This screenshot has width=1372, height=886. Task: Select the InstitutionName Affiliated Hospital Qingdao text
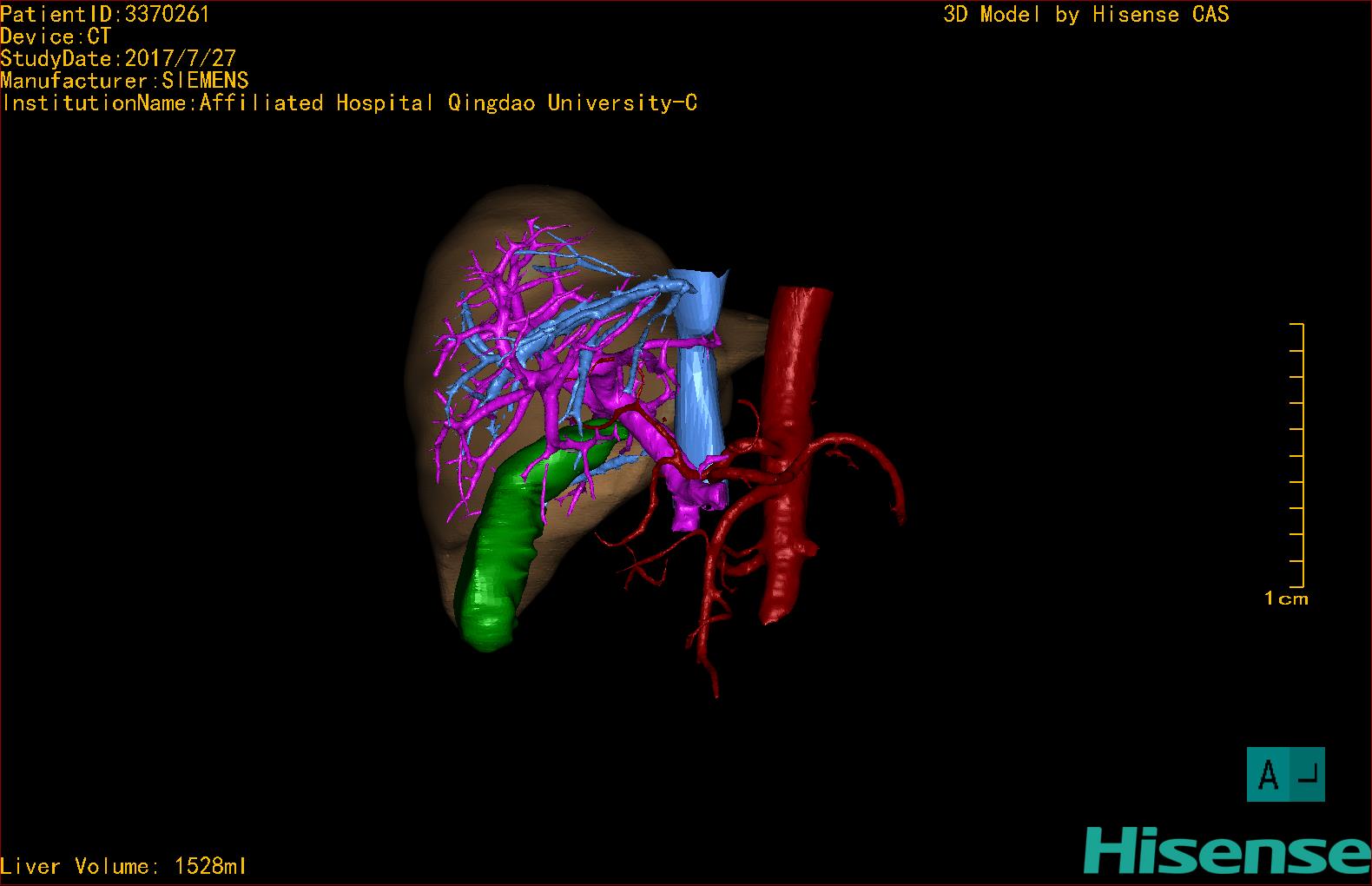[349, 103]
